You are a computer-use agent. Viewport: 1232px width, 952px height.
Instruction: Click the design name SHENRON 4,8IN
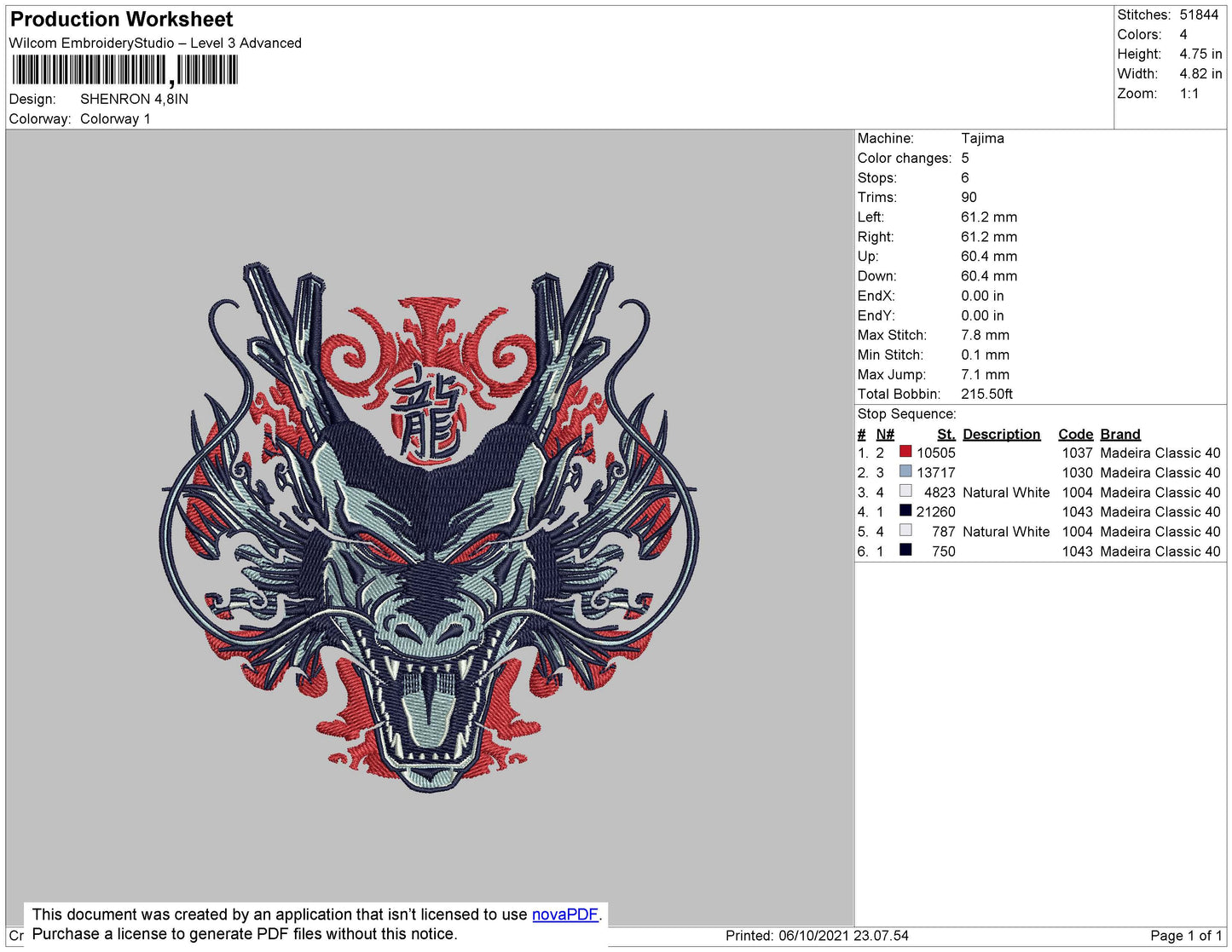point(134,99)
